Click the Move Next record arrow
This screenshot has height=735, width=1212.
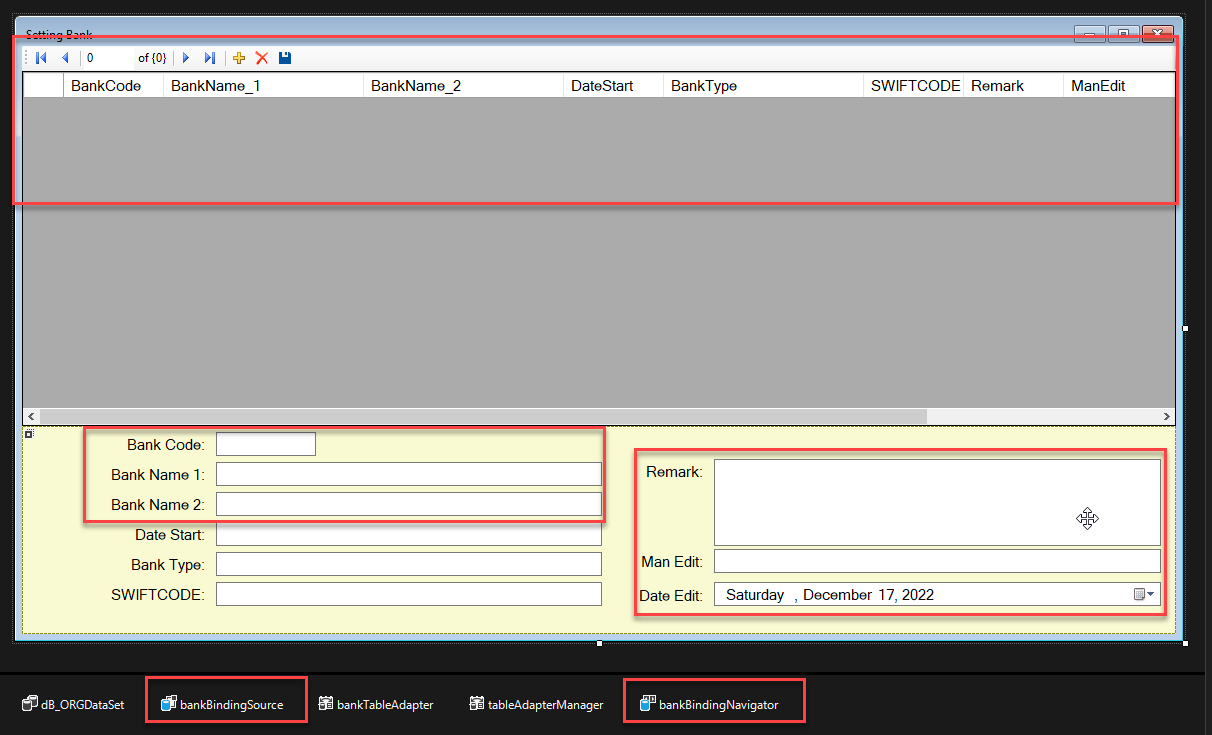tap(186, 58)
